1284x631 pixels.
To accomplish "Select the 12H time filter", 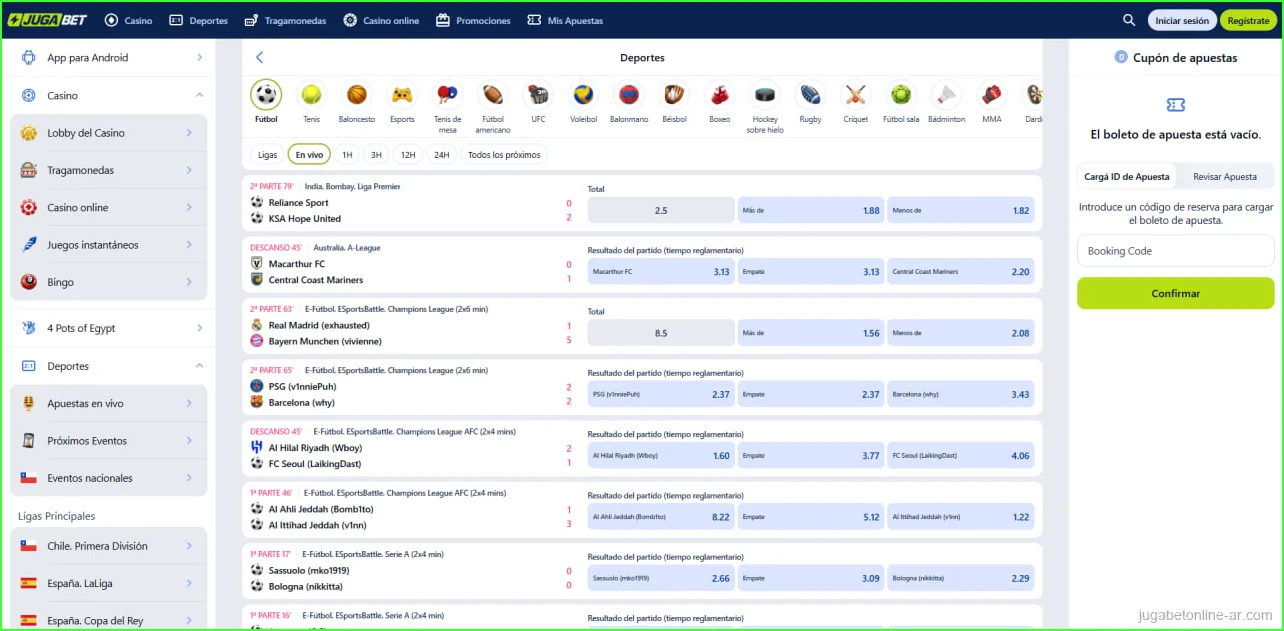I will 408,155.
